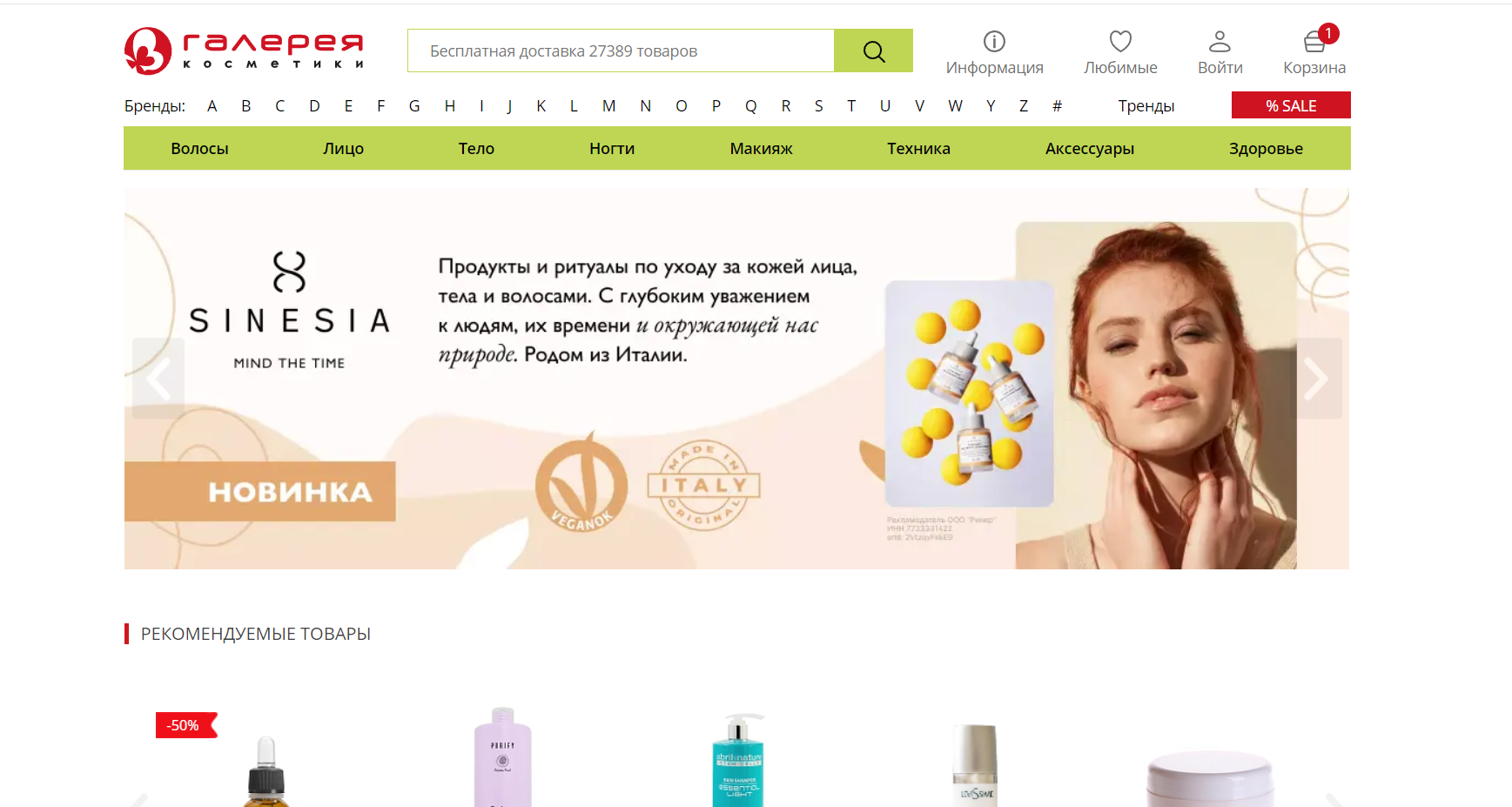Image resolution: width=1512 pixels, height=807 pixels.
Task: Filter brands by letter H
Action: (x=450, y=105)
